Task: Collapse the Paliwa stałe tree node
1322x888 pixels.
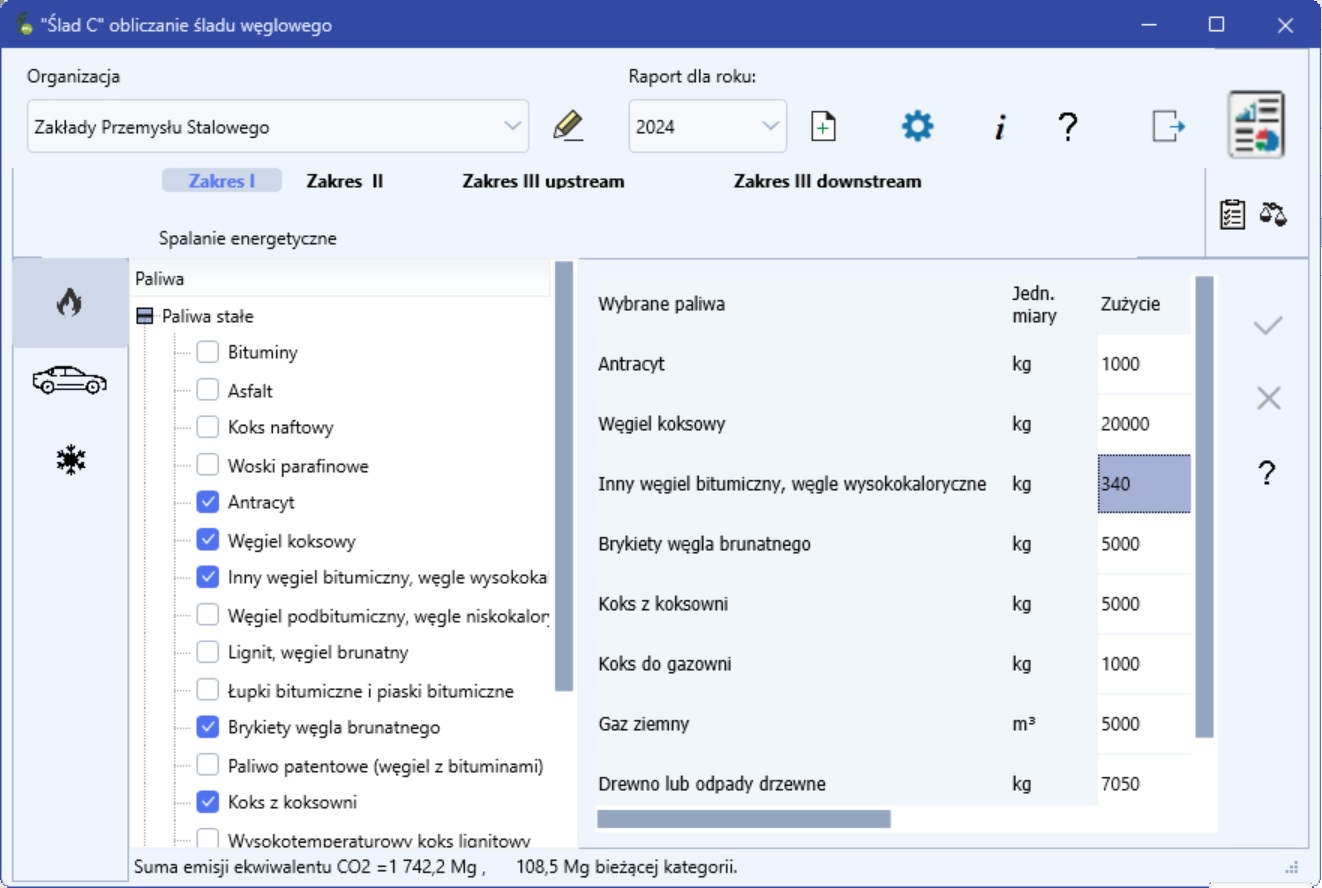Action: click(x=145, y=316)
